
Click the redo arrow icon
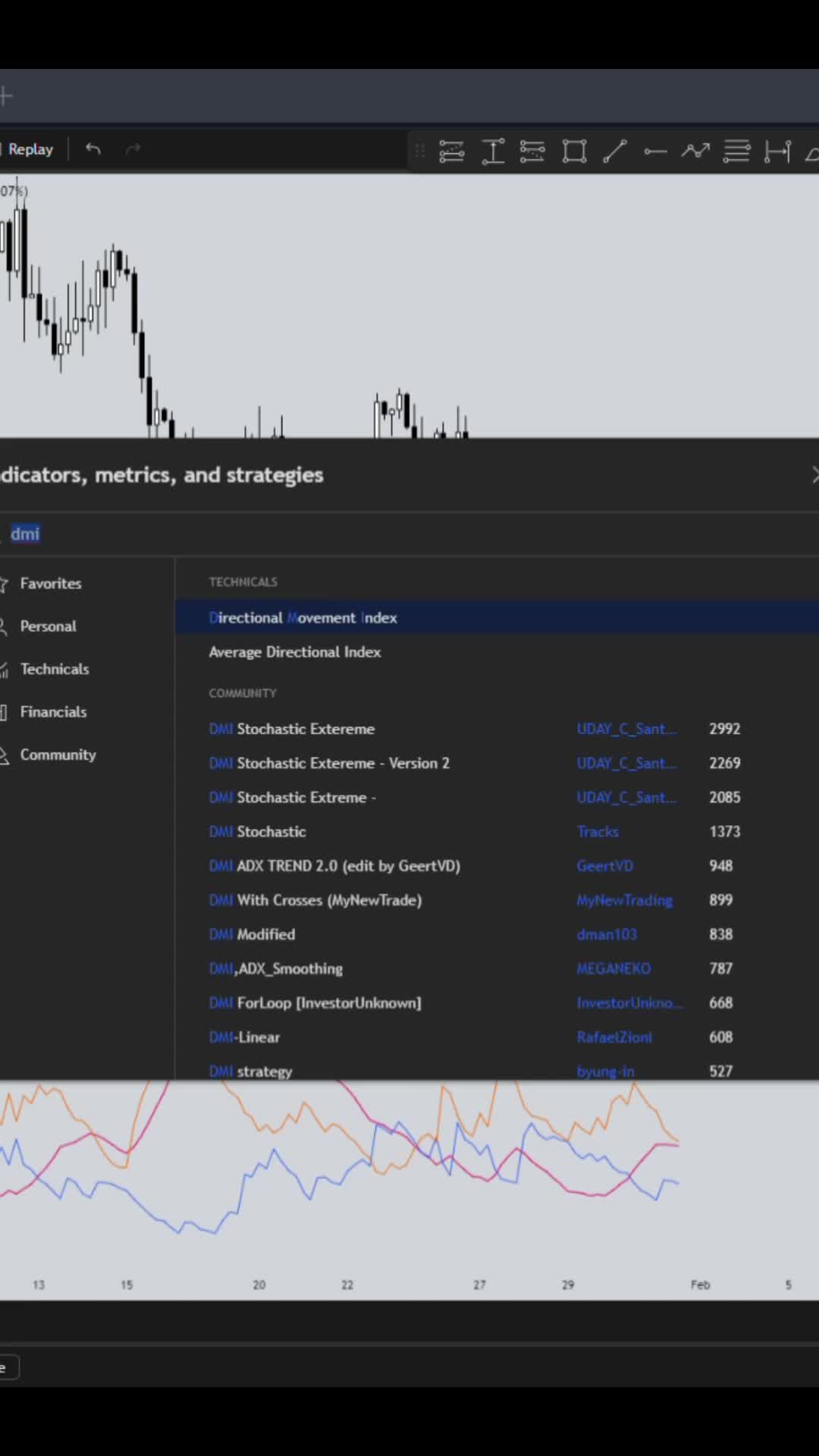click(x=133, y=149)
